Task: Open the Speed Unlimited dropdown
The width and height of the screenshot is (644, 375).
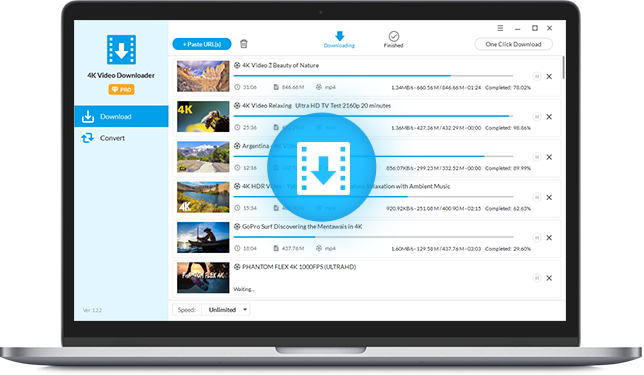Action: (225, 309)
